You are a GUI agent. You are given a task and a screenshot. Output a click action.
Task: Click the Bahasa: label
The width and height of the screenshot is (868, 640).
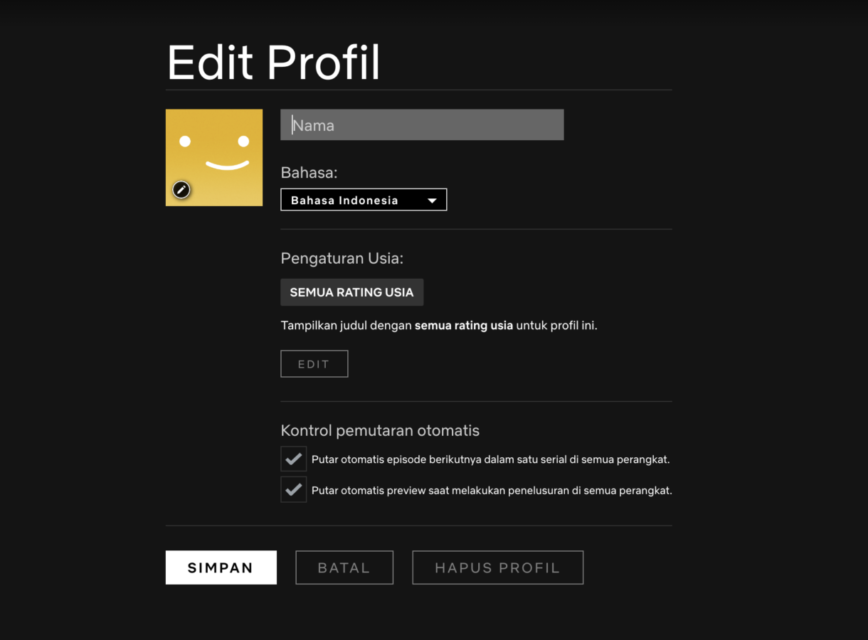[x=309, y=173]
